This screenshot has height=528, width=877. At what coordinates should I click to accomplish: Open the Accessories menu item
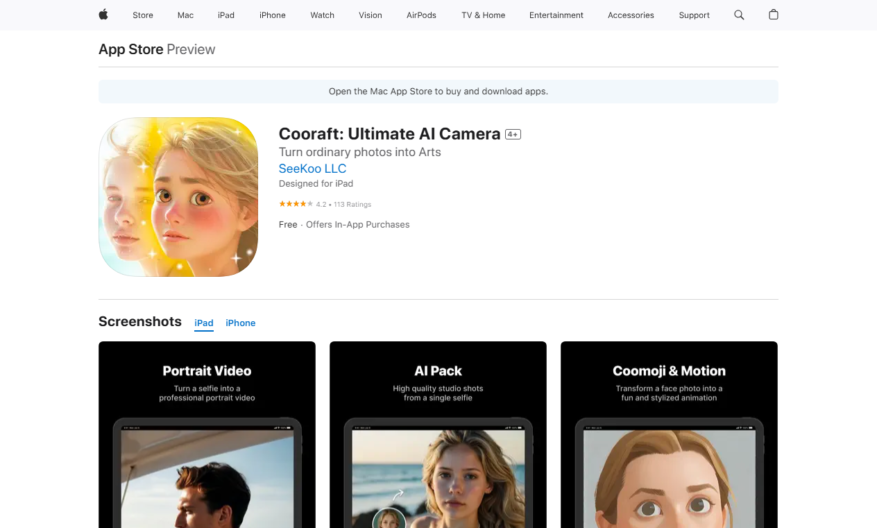coord(630,15)
